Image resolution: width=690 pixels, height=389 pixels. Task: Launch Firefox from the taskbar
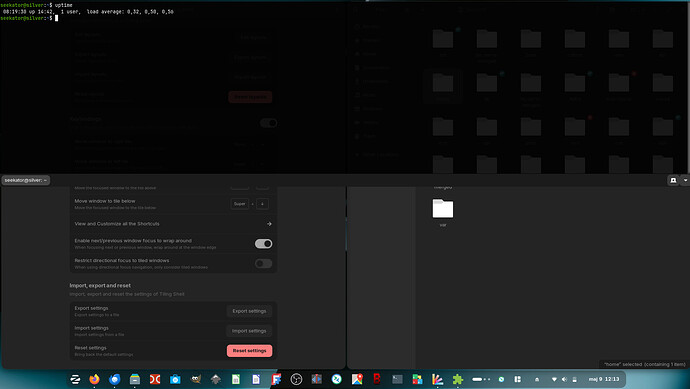click(94, 379)
